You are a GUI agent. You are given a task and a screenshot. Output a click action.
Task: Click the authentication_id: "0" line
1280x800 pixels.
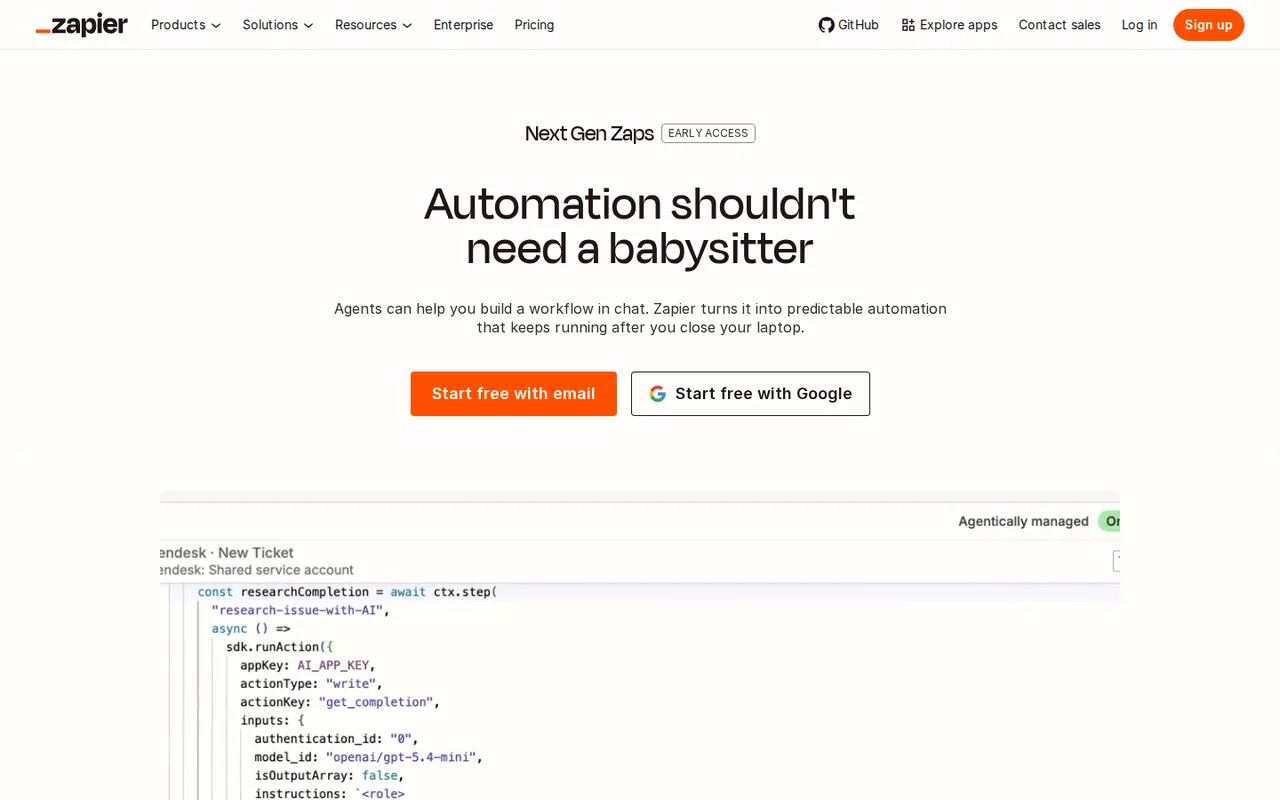click(336, 739)
